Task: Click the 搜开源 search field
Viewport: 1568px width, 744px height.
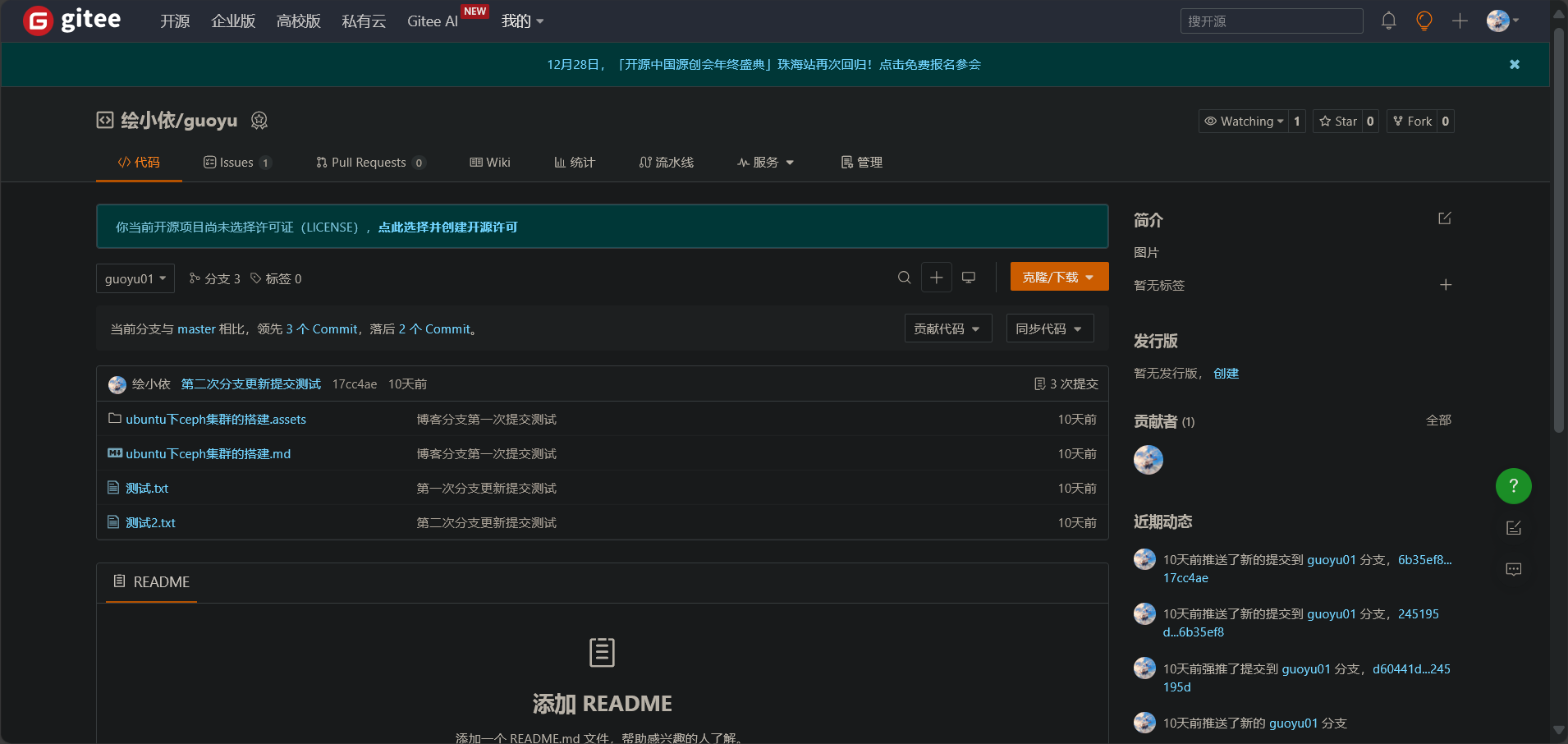Action: click(x=1272, y=21)
